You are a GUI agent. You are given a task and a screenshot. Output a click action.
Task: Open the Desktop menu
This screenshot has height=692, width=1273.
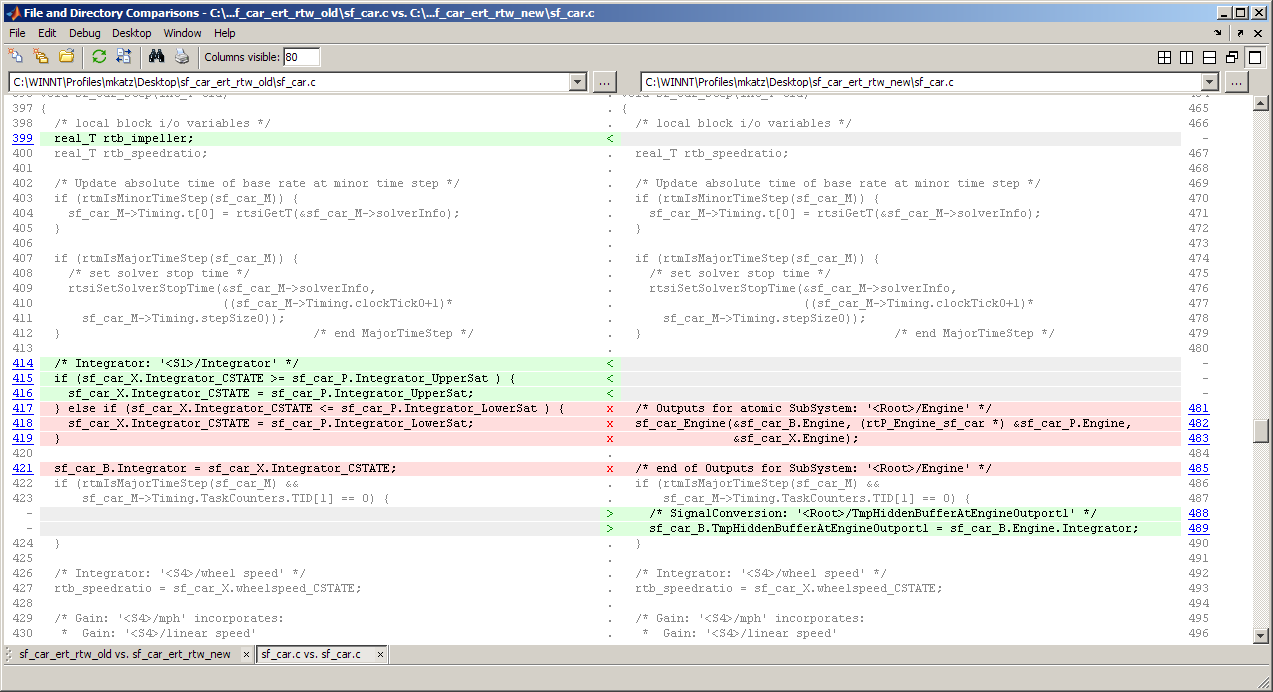[132, 33]
